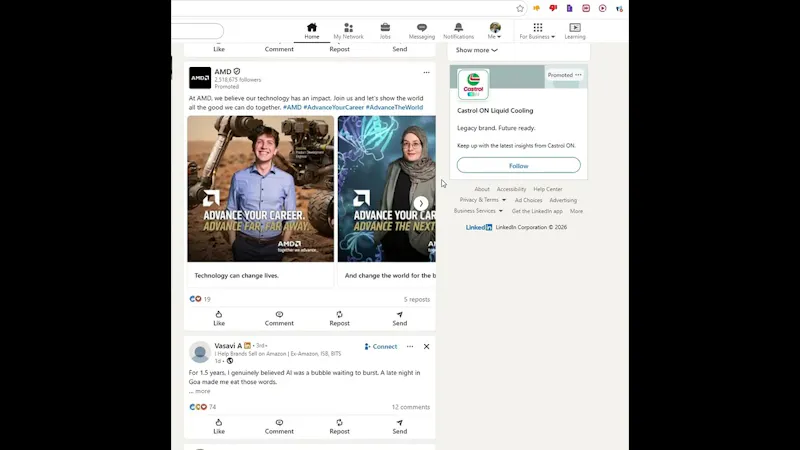
Task: Repost the AMD post
Action: [339, 318]
